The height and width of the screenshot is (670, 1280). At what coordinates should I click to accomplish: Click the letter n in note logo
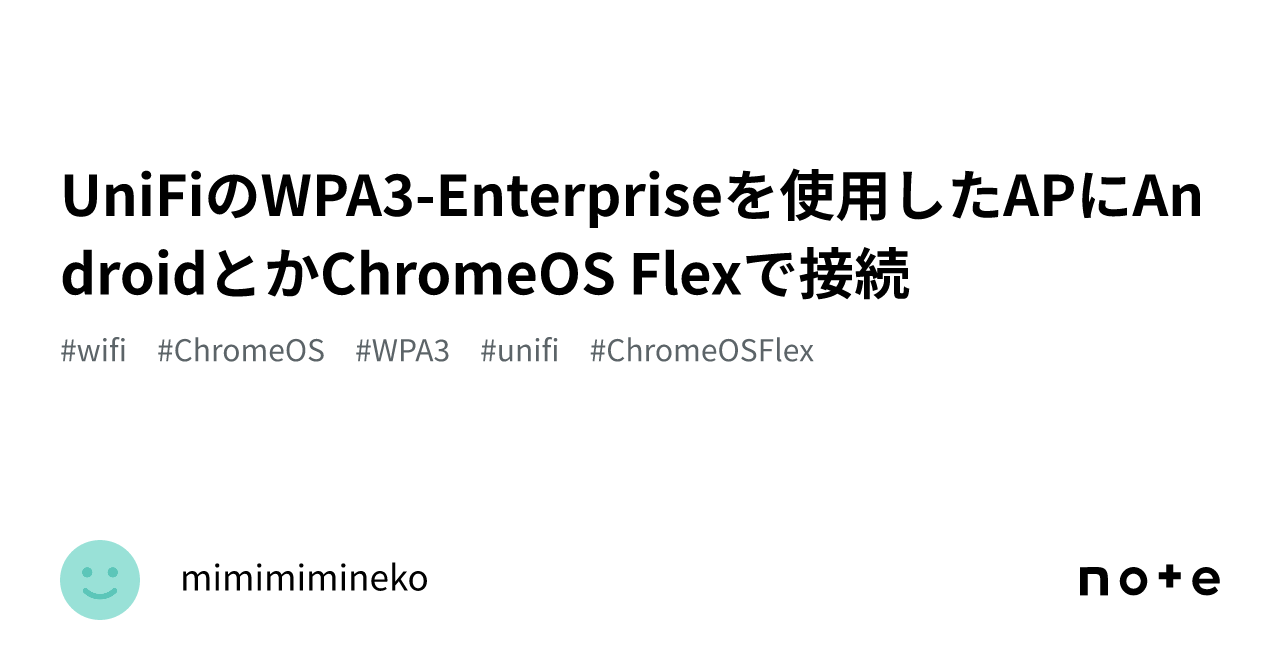click(1092, 581)
